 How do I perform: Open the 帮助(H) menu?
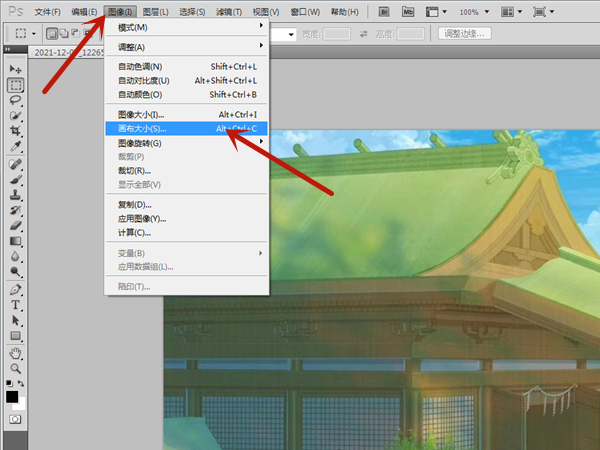click(344, 12)
